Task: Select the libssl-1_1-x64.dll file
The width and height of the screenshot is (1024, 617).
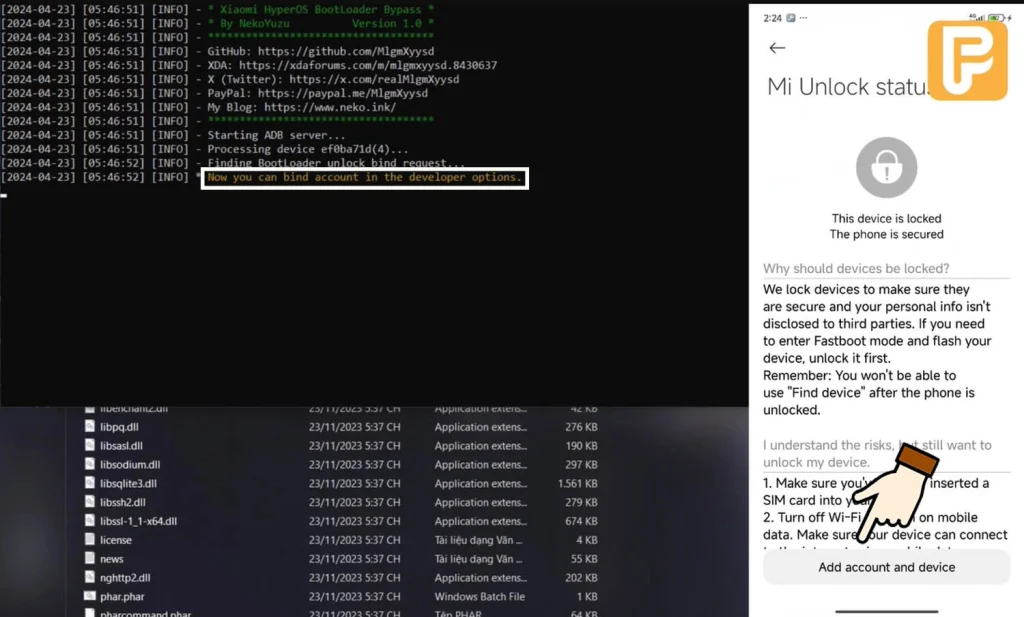Action: [x=138, y=521]
